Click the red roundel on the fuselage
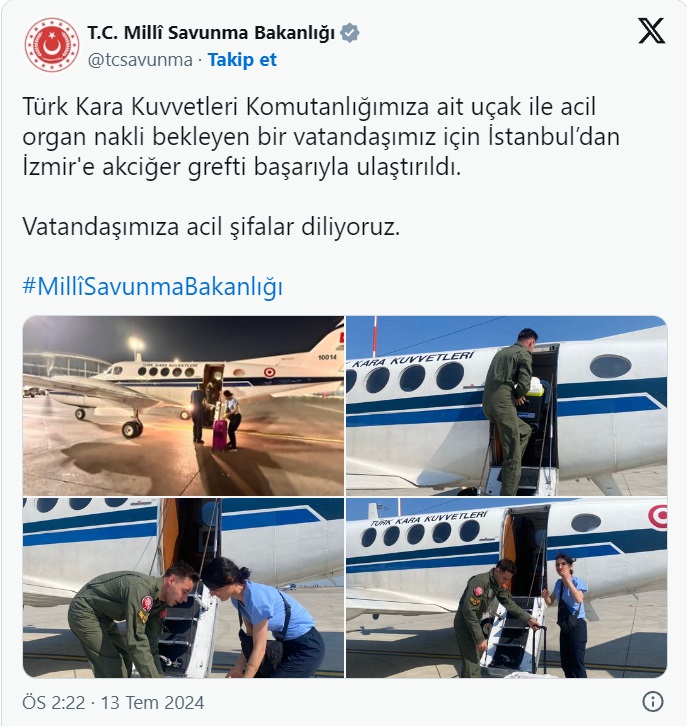This screenshot has width=687, height=726. [x=269, y=372]
